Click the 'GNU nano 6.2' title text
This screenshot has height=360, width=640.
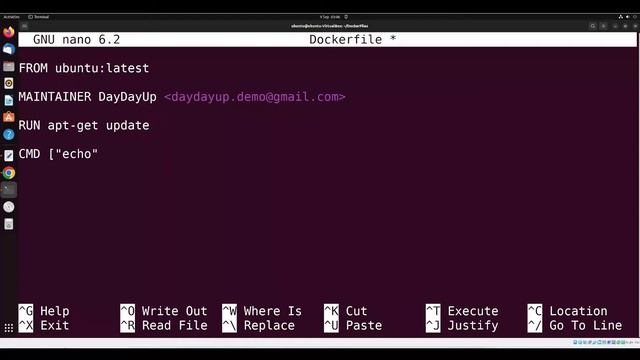pos(76,40)
